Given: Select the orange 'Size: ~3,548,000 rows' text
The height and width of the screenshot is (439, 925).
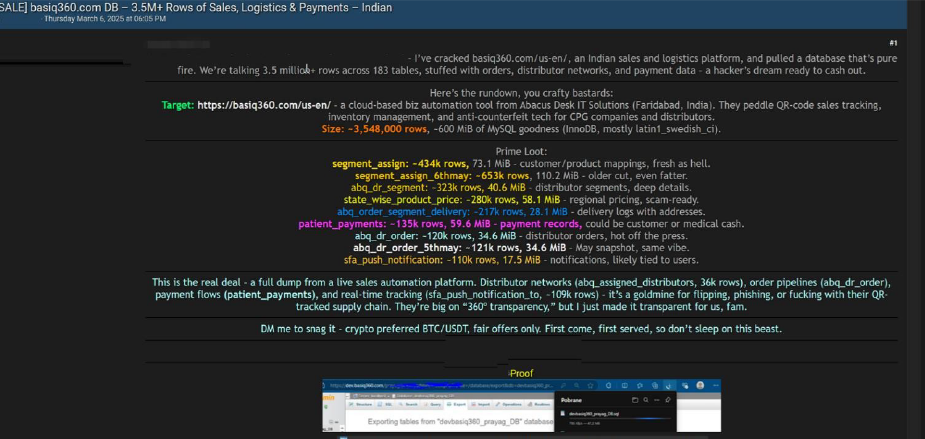Looking at the screenshot, I should (x=375, y=129).
